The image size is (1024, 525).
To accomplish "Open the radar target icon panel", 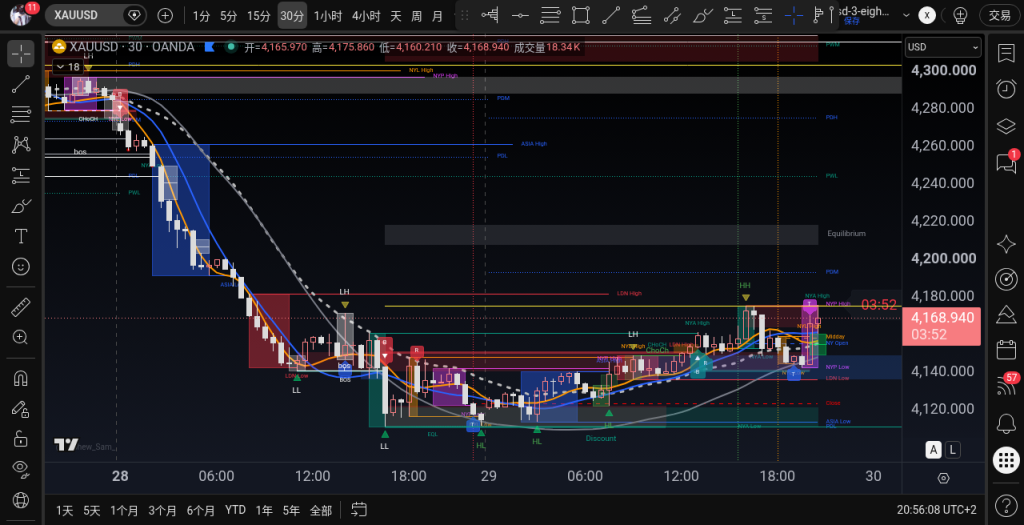I will (1006, 279).
